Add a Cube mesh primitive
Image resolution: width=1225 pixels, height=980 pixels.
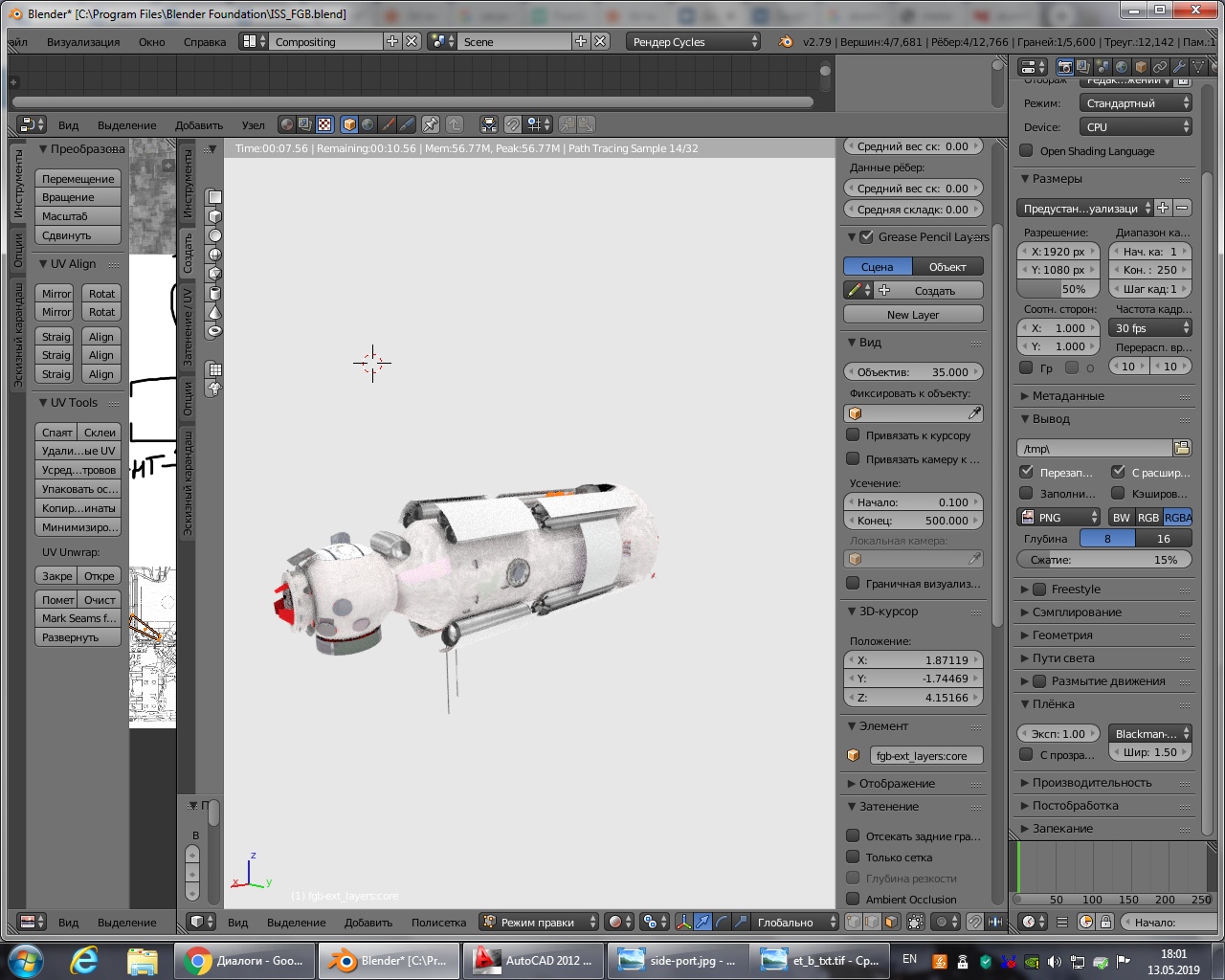coord(215,216)
